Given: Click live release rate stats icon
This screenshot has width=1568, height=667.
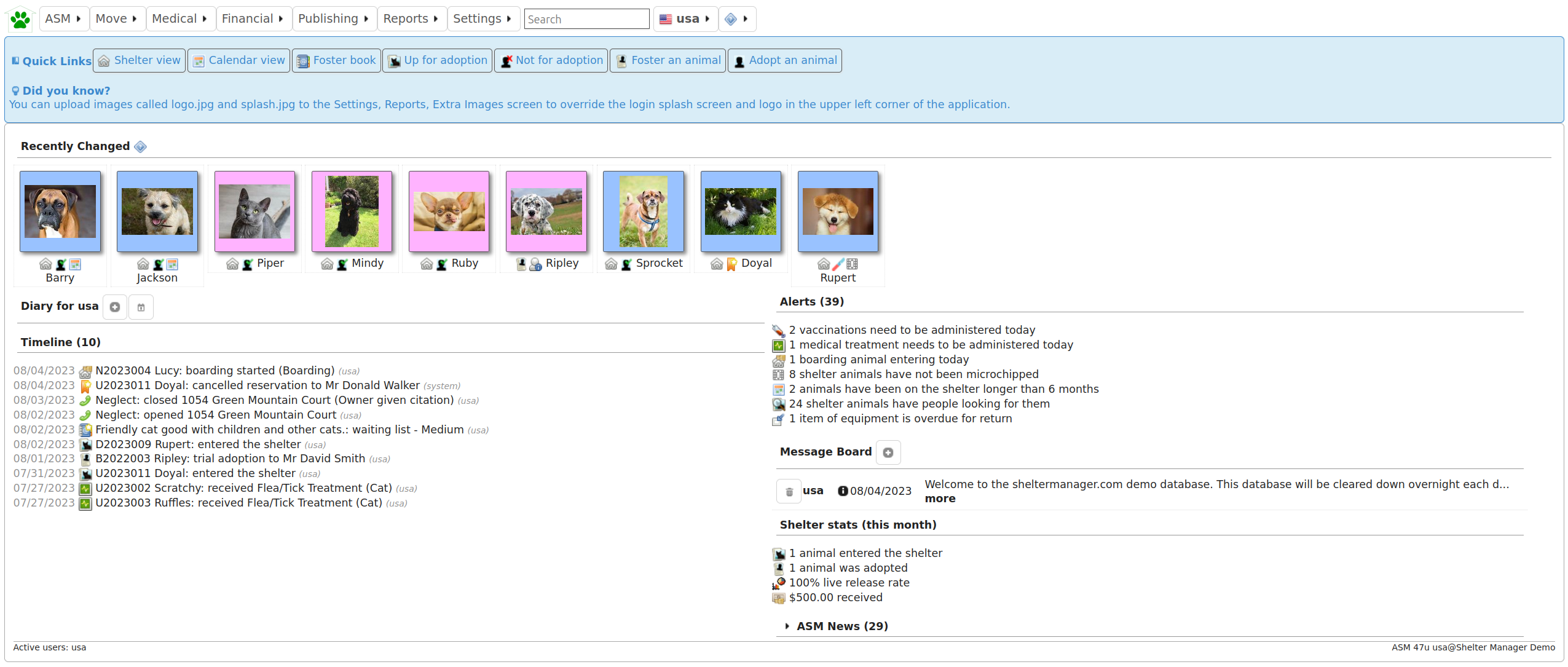Looking at the screenshot, I should point(779,583).
